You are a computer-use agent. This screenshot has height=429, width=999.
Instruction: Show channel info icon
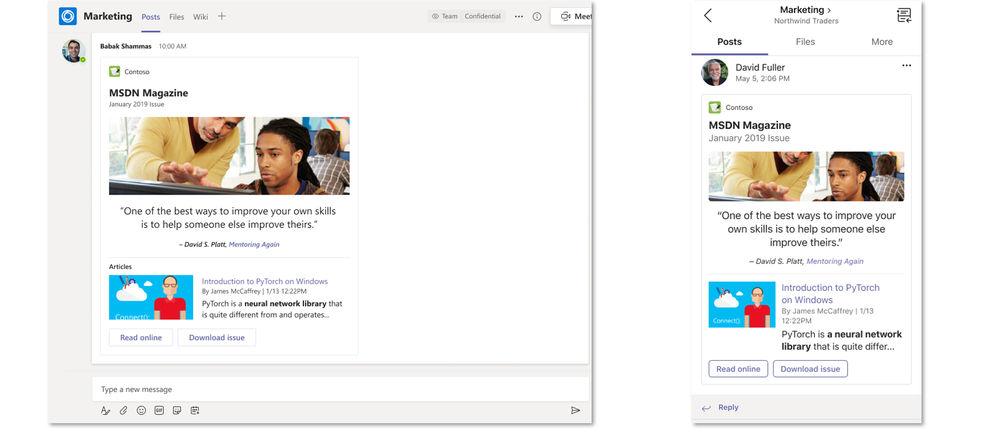pos(537,17)
